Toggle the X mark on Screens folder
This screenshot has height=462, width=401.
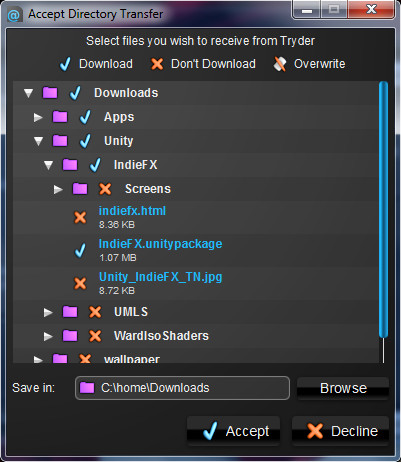pos(105,189)
